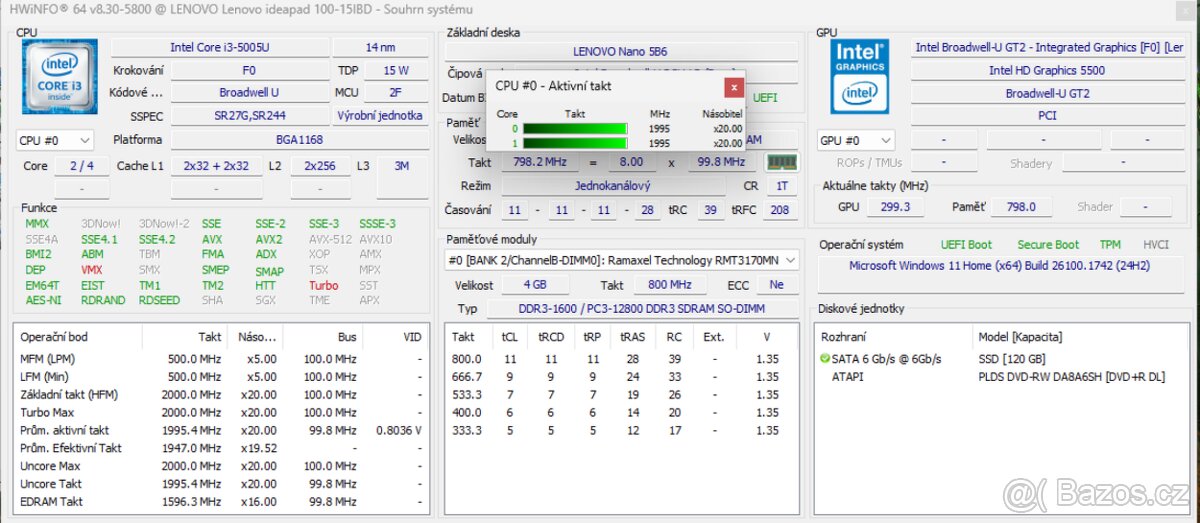Click green check icon in SATA 6 Gb/s row

click(825, 358)
